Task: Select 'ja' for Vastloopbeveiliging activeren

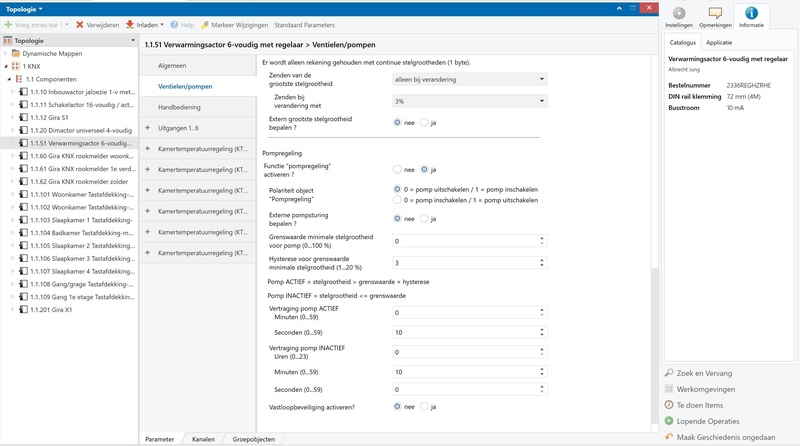Action: [424, 407]
